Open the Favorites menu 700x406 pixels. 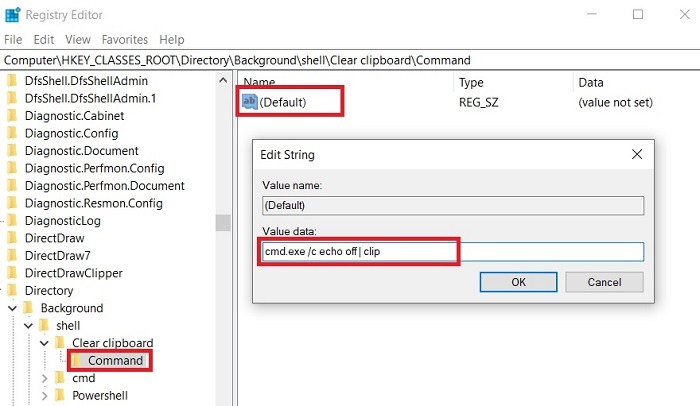pyautogui.click(x=124, y=40)
